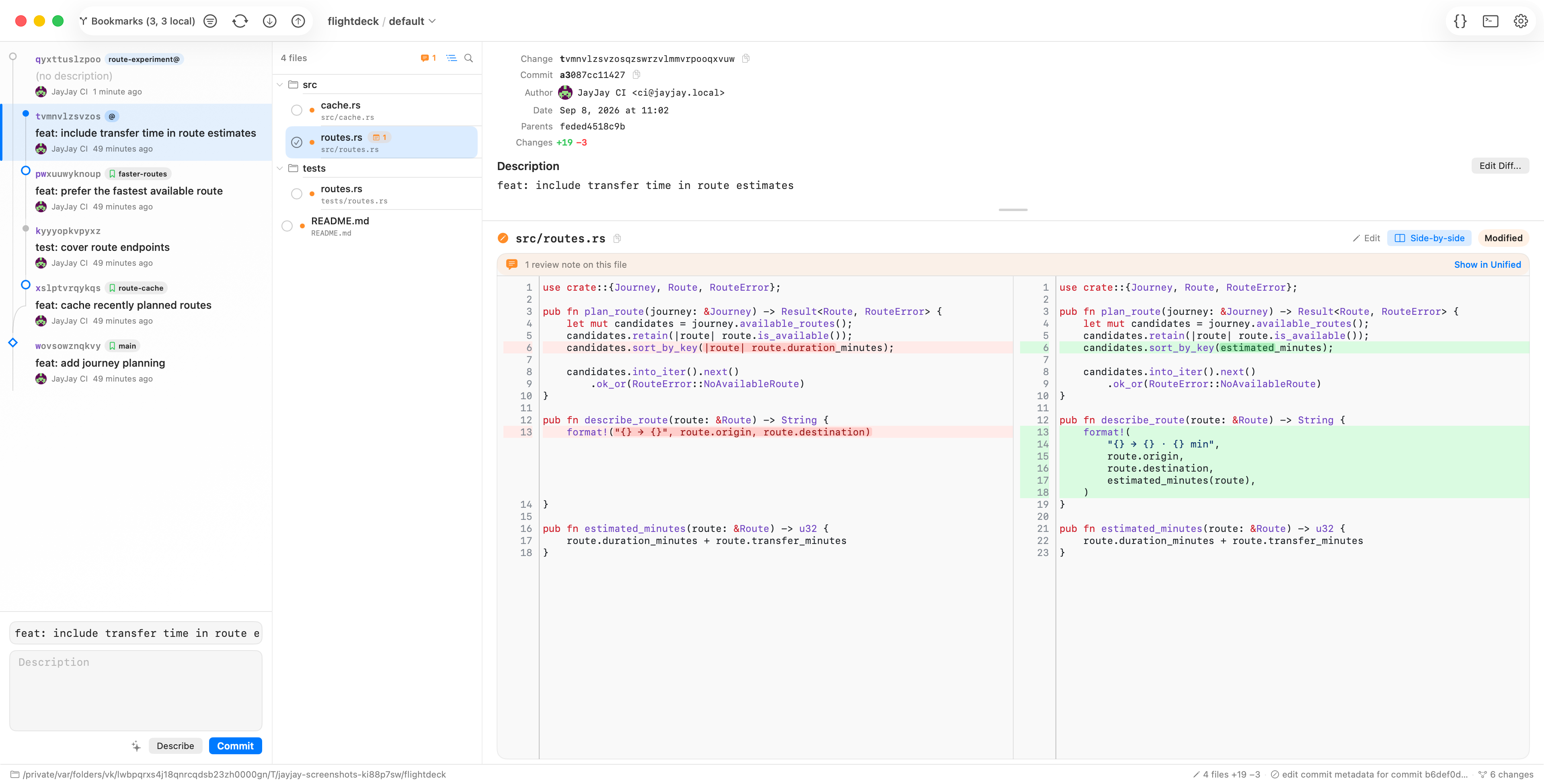Click the @ working copy badge on tvmnvlzsvzos

[x=112, y=116]
